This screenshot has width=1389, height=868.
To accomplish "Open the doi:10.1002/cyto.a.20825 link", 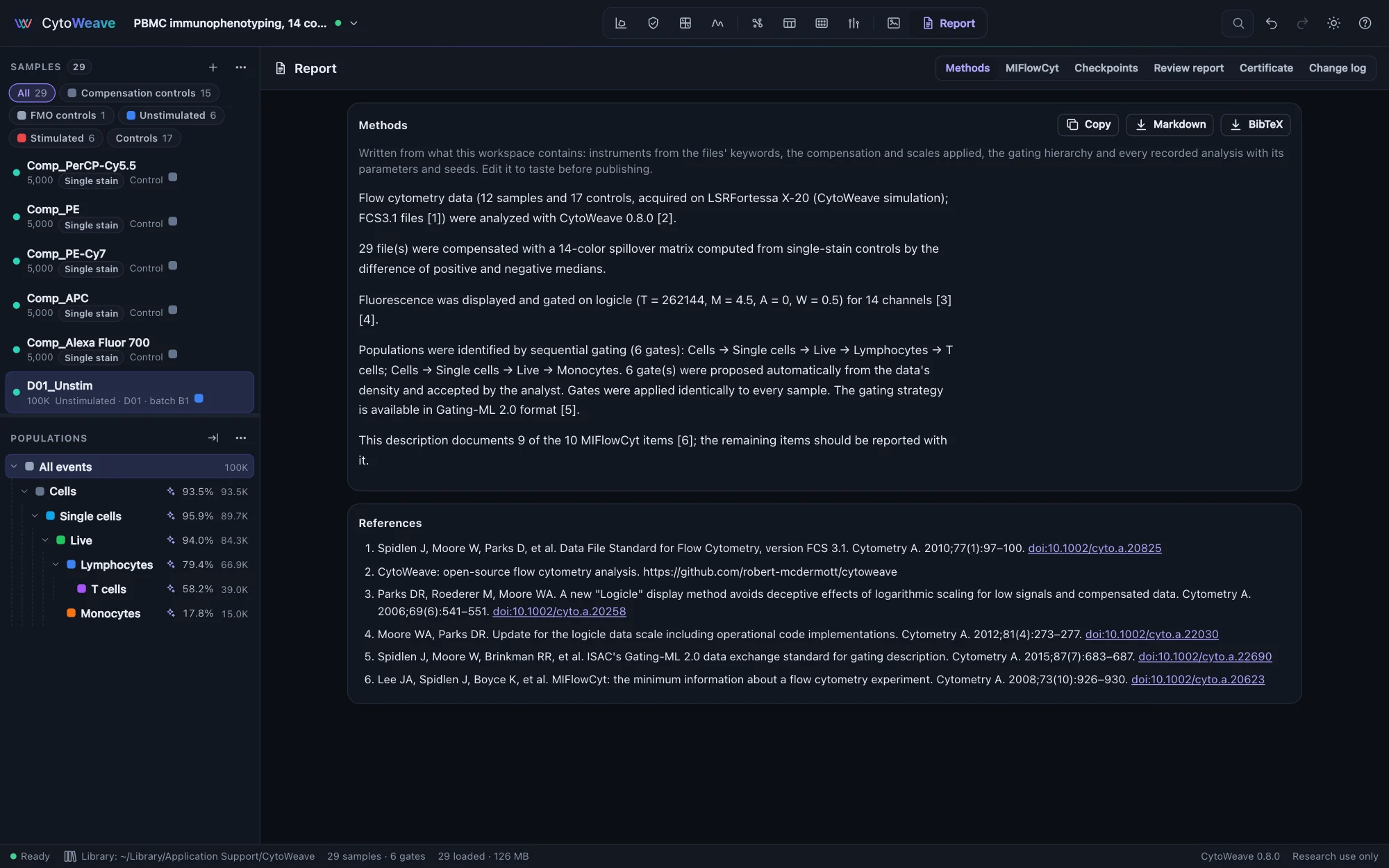I will (1095, 549).
